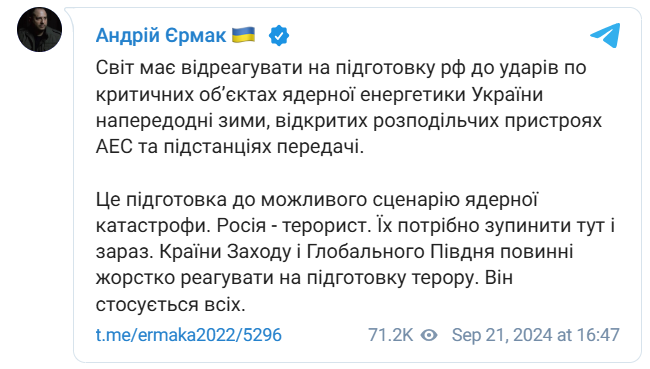Click the 71.2K view counter
This screenshot has width=650, height=369.
click(390, 335)
